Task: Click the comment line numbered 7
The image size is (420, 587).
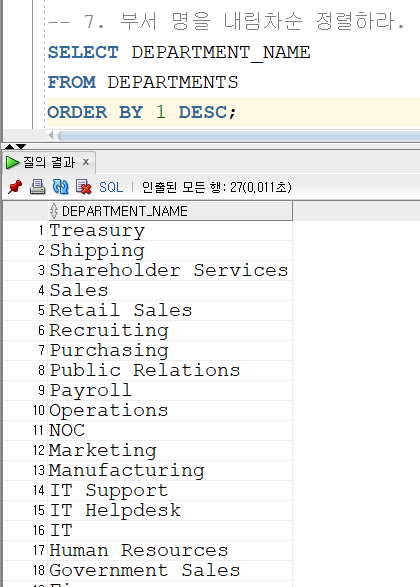Action: (227, 21)
